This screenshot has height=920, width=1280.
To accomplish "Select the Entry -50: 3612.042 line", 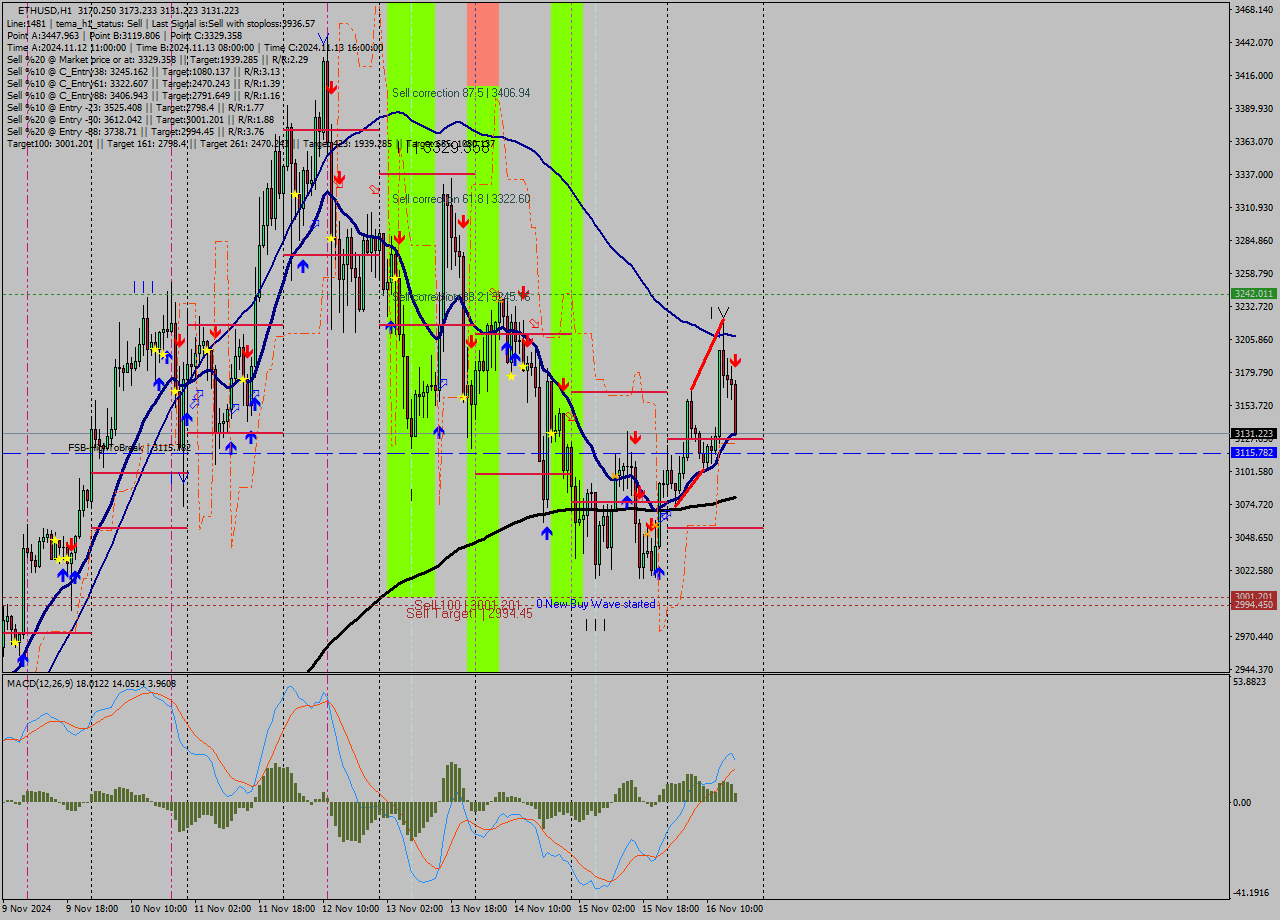I will point(140,119).
